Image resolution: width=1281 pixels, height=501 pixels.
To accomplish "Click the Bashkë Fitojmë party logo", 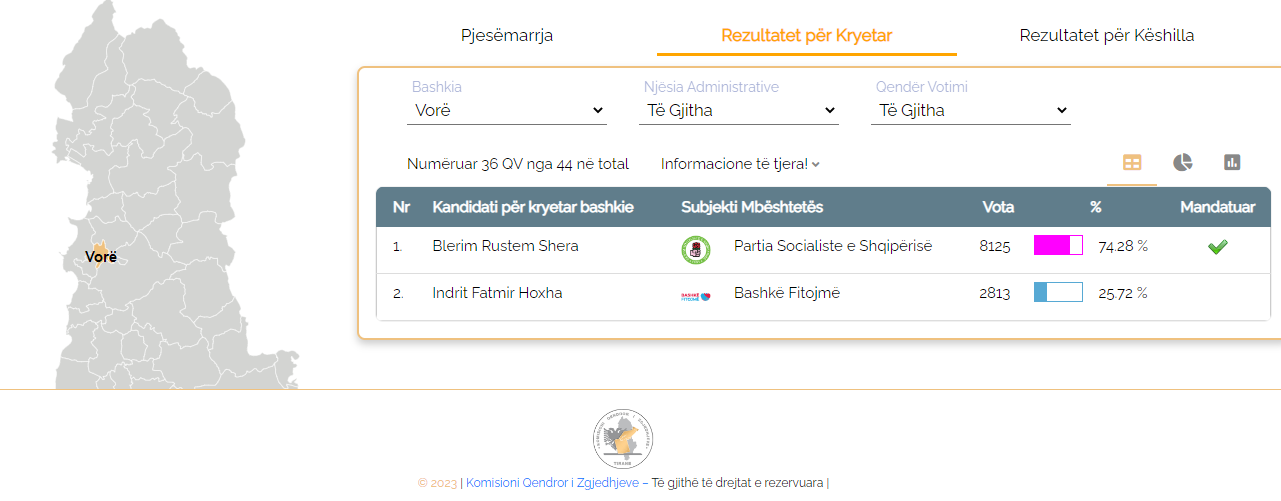I will pyautogui.click(x=696, y=296).
